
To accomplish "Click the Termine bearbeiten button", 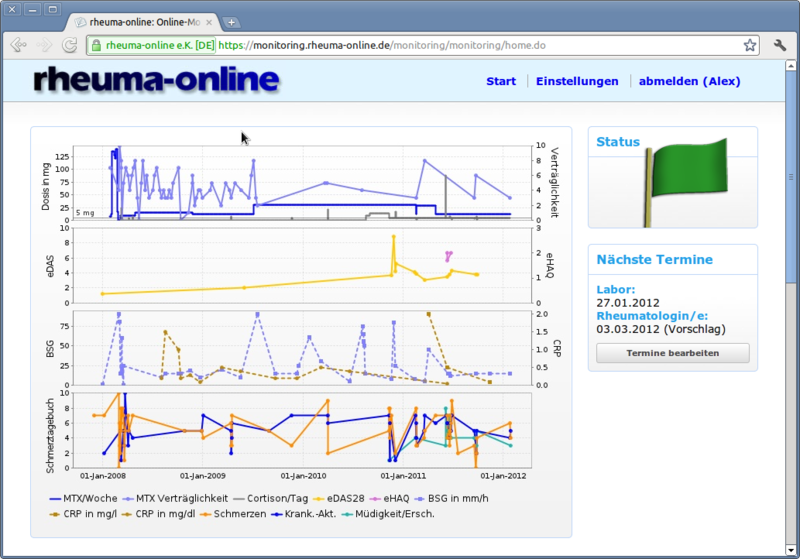I will 672,353.
